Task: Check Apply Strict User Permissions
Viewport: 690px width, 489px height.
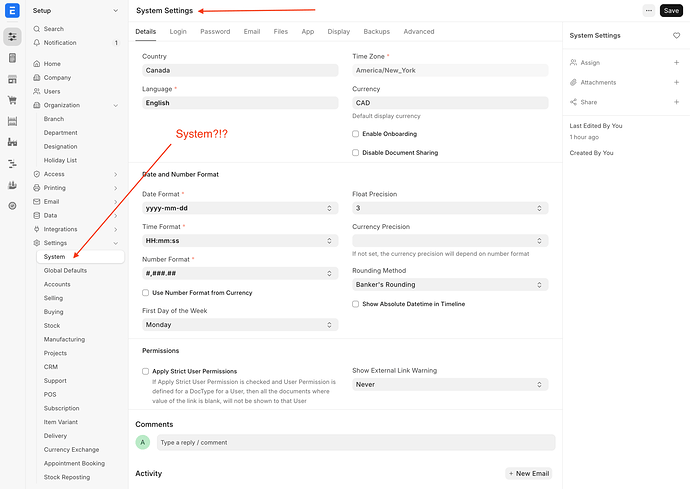Action: [146, 371]
